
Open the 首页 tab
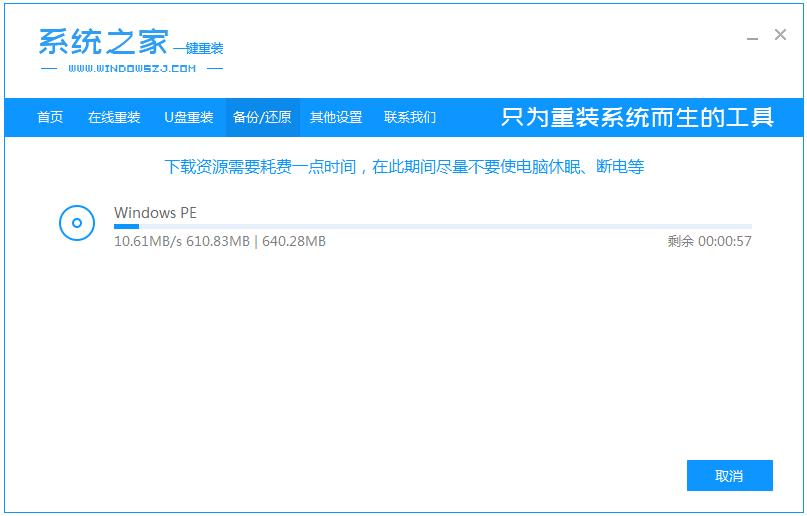point(50,117)
